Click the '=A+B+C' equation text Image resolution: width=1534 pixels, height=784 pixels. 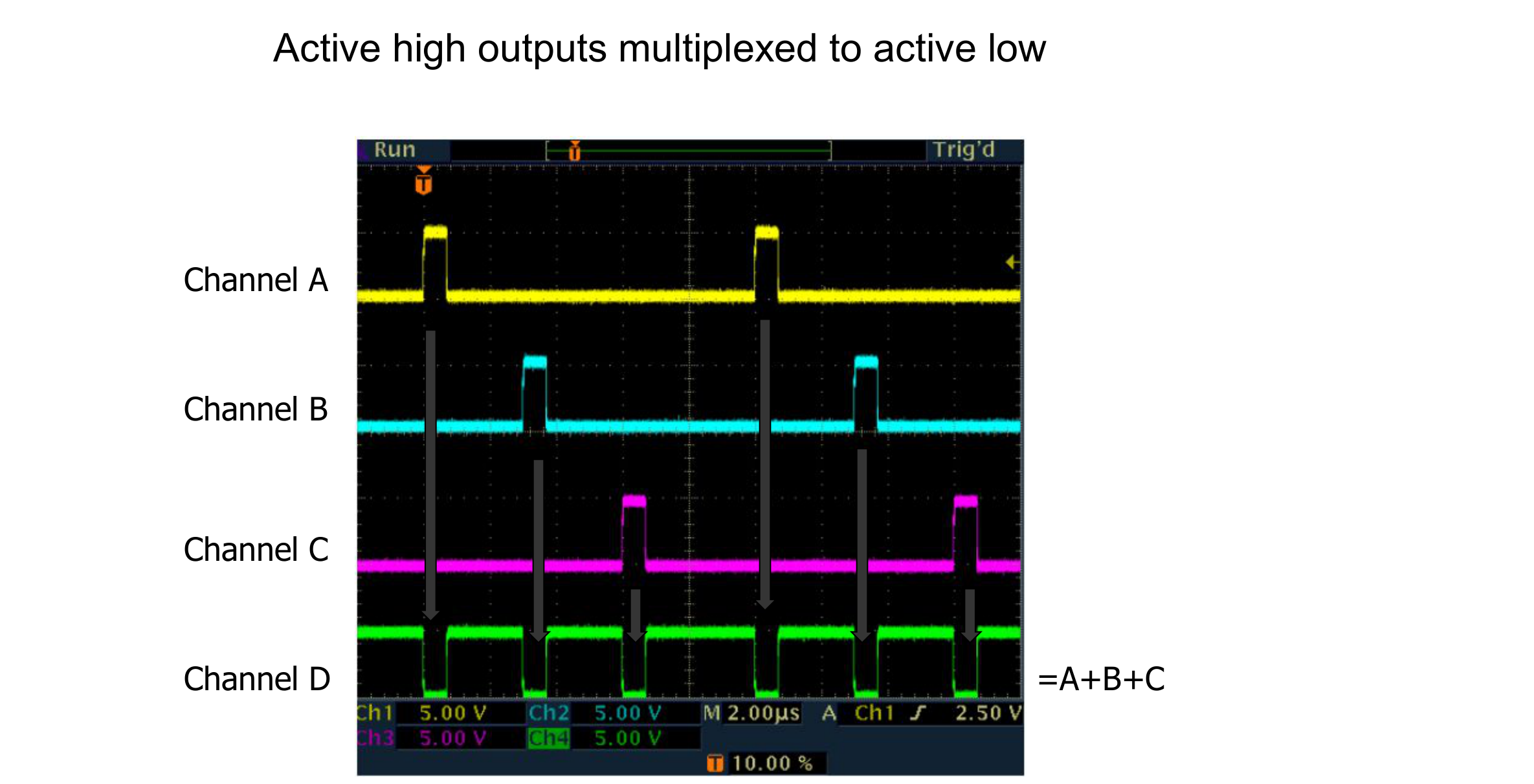1101,679
